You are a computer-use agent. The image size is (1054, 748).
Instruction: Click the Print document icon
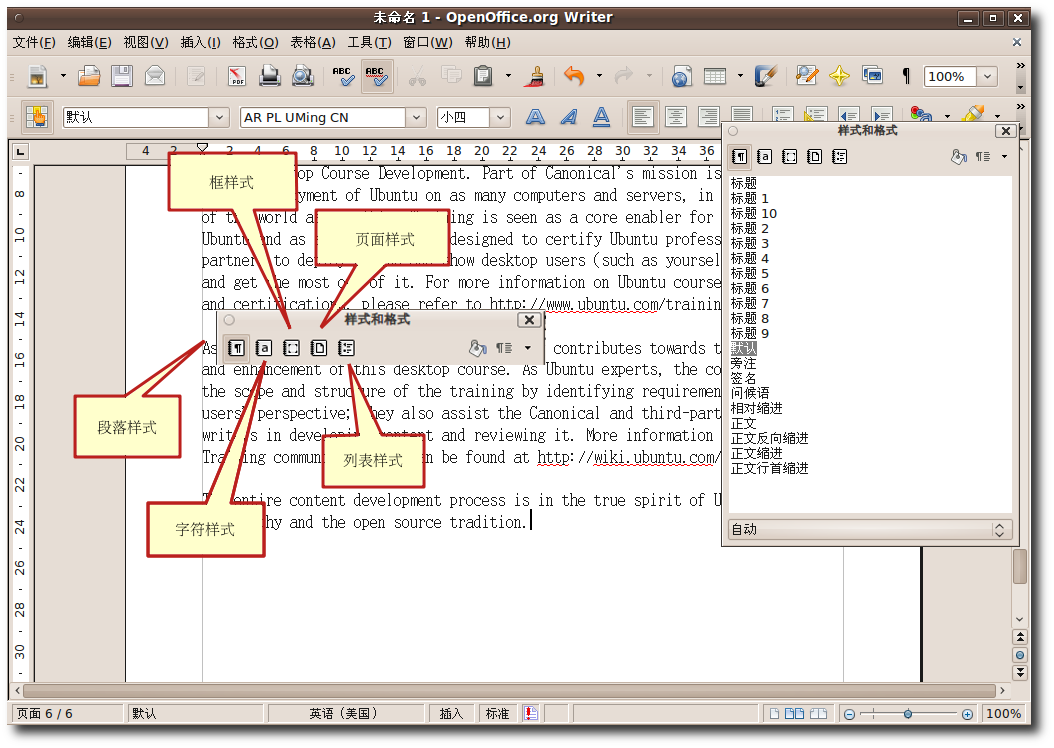(x=270, y=76)
